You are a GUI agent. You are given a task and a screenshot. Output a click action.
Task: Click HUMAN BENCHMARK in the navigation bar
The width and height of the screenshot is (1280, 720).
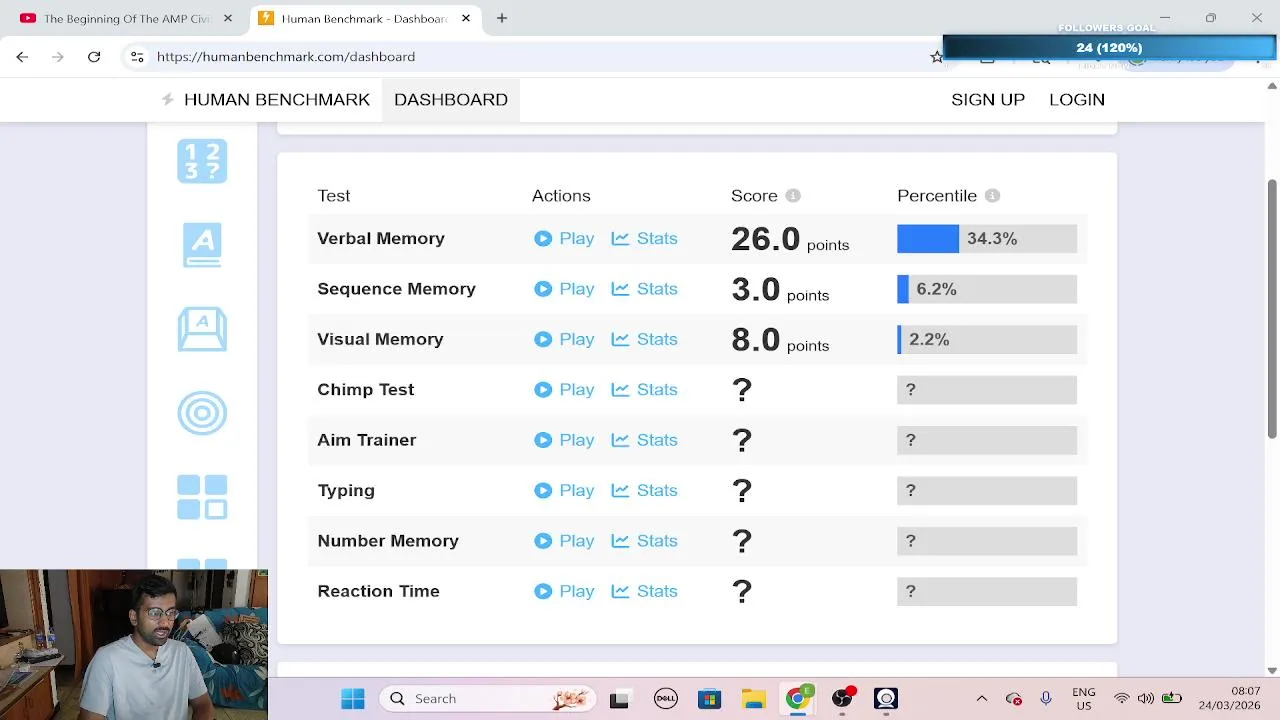pos(277,99)
